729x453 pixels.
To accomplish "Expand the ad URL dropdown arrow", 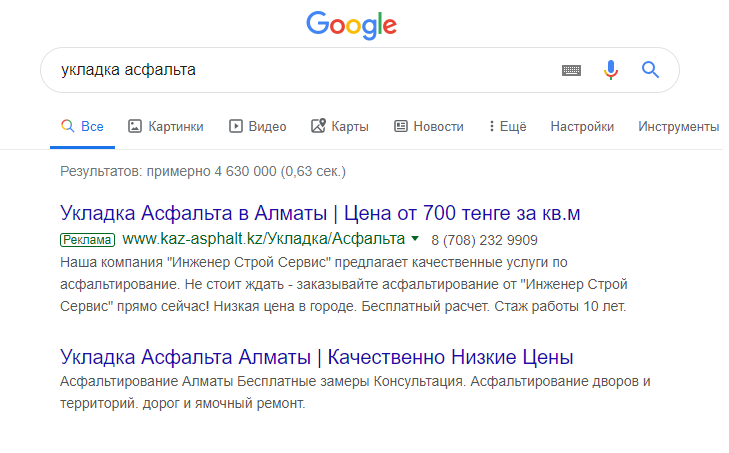I will coord(415,239).
